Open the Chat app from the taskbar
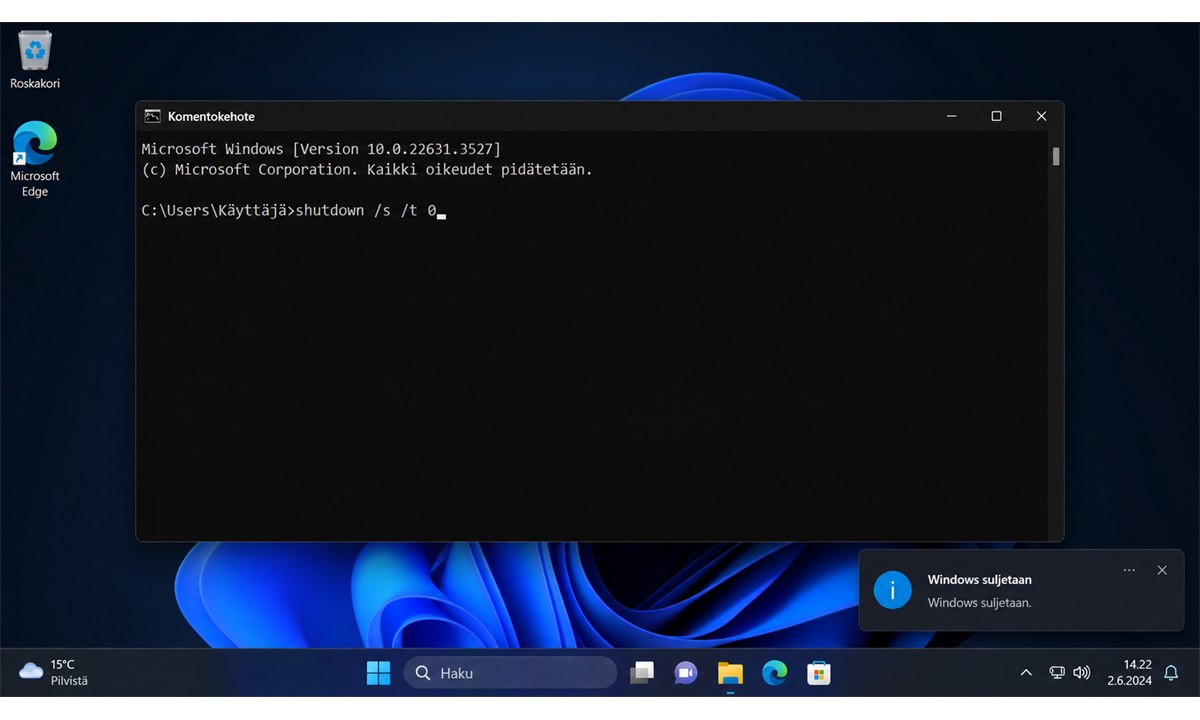This screenshot has width=1200, height=720. pos(686,673)
